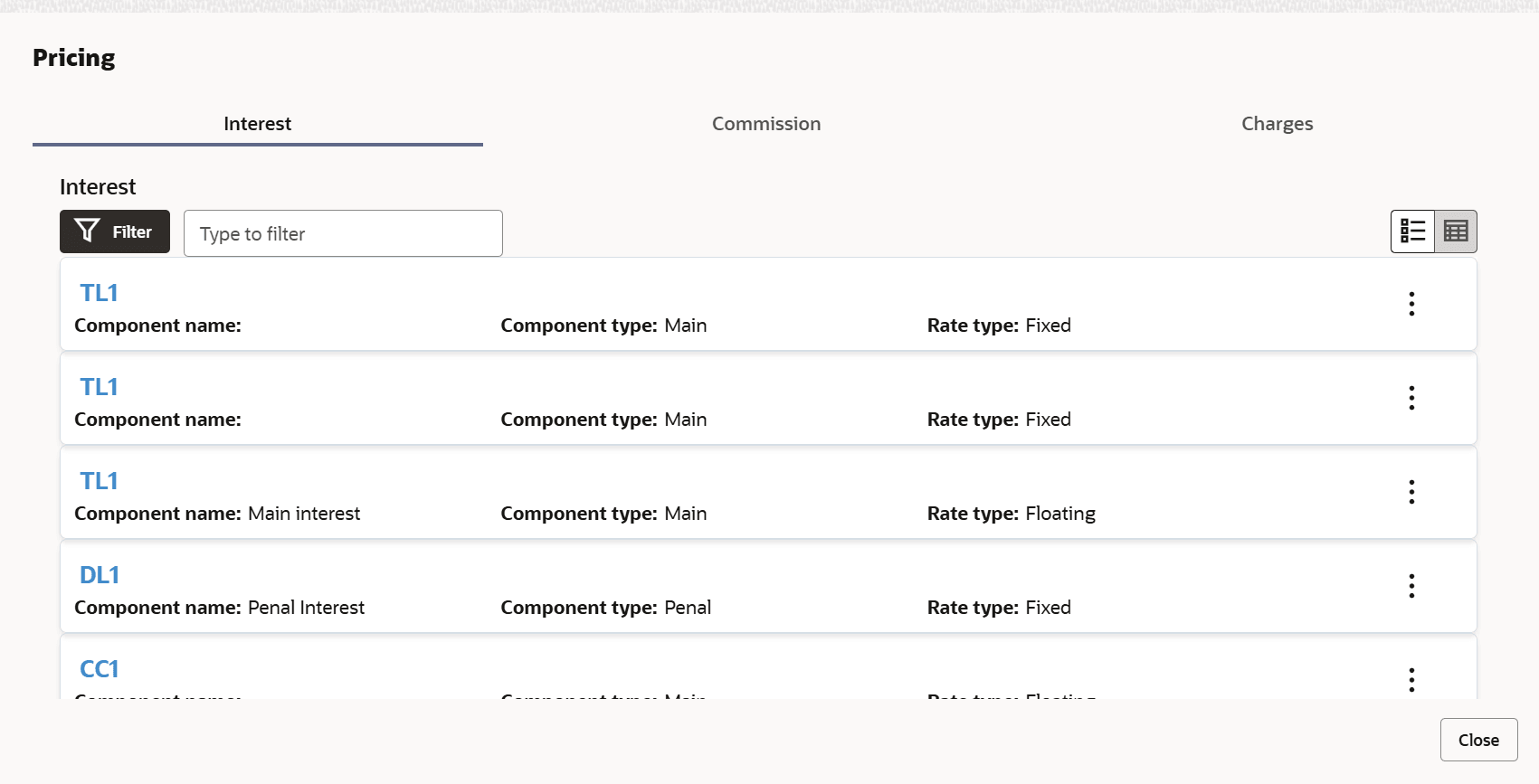Click the Filter button
The width and height of the screenshot is (1539, 784).
point(115,231)
